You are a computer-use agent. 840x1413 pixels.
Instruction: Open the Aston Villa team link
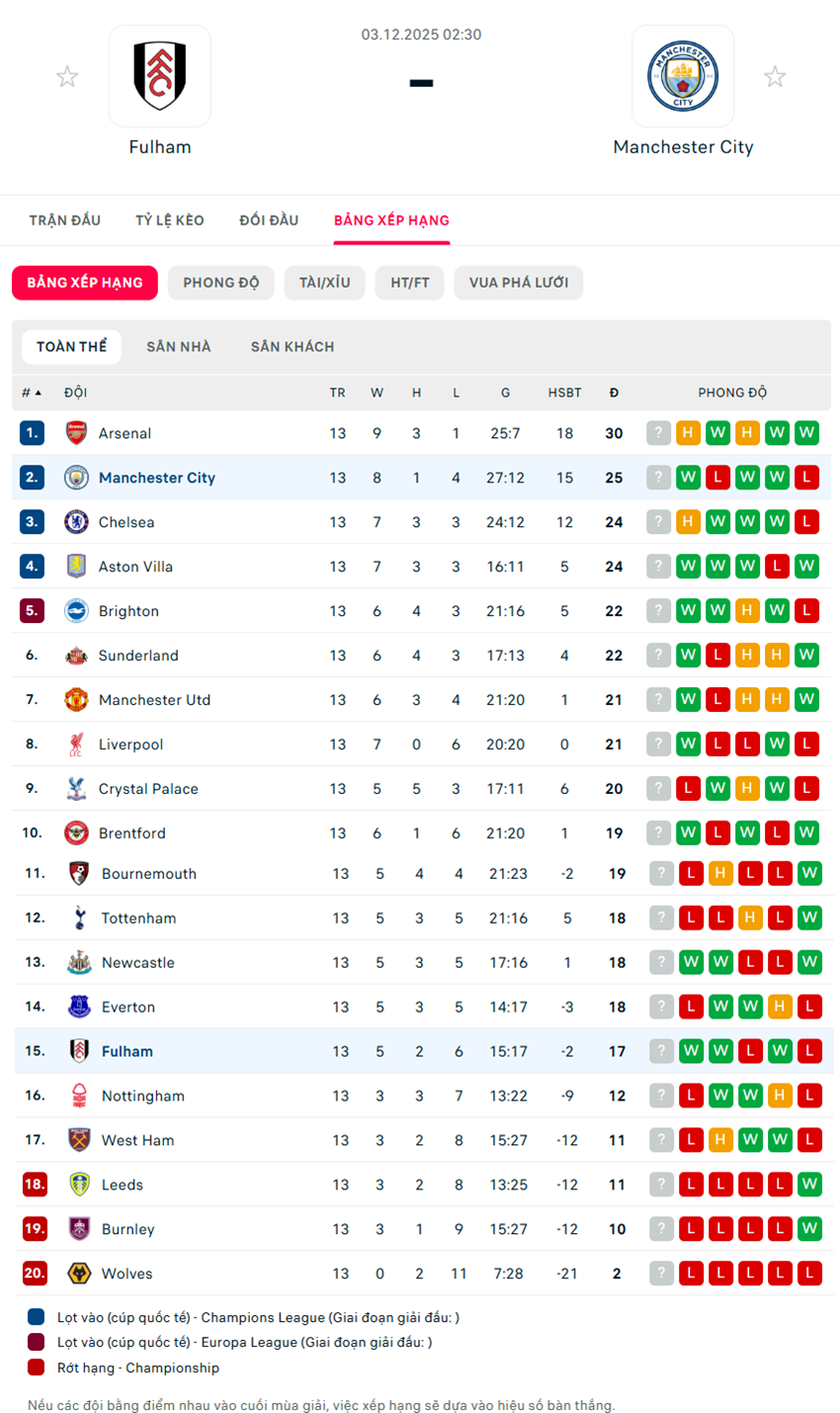[135, 567]
